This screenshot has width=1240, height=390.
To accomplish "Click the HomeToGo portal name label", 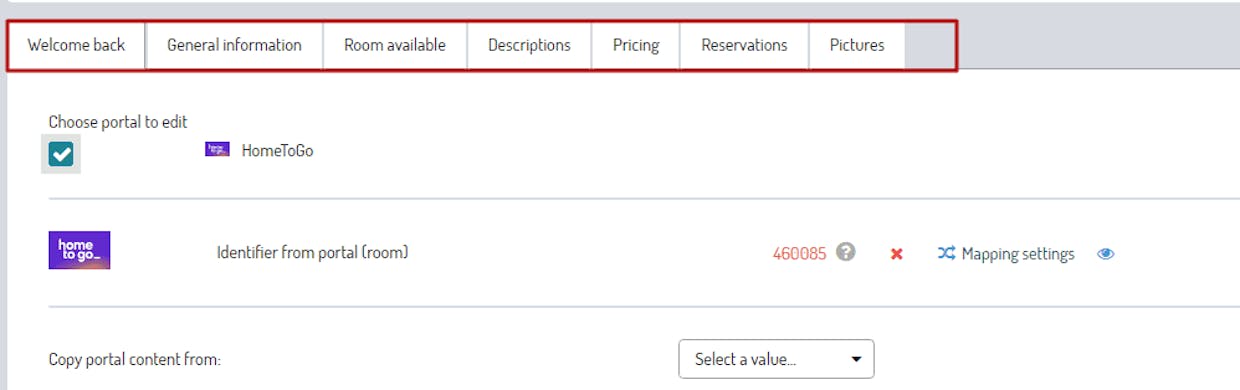I will [277, 151].
